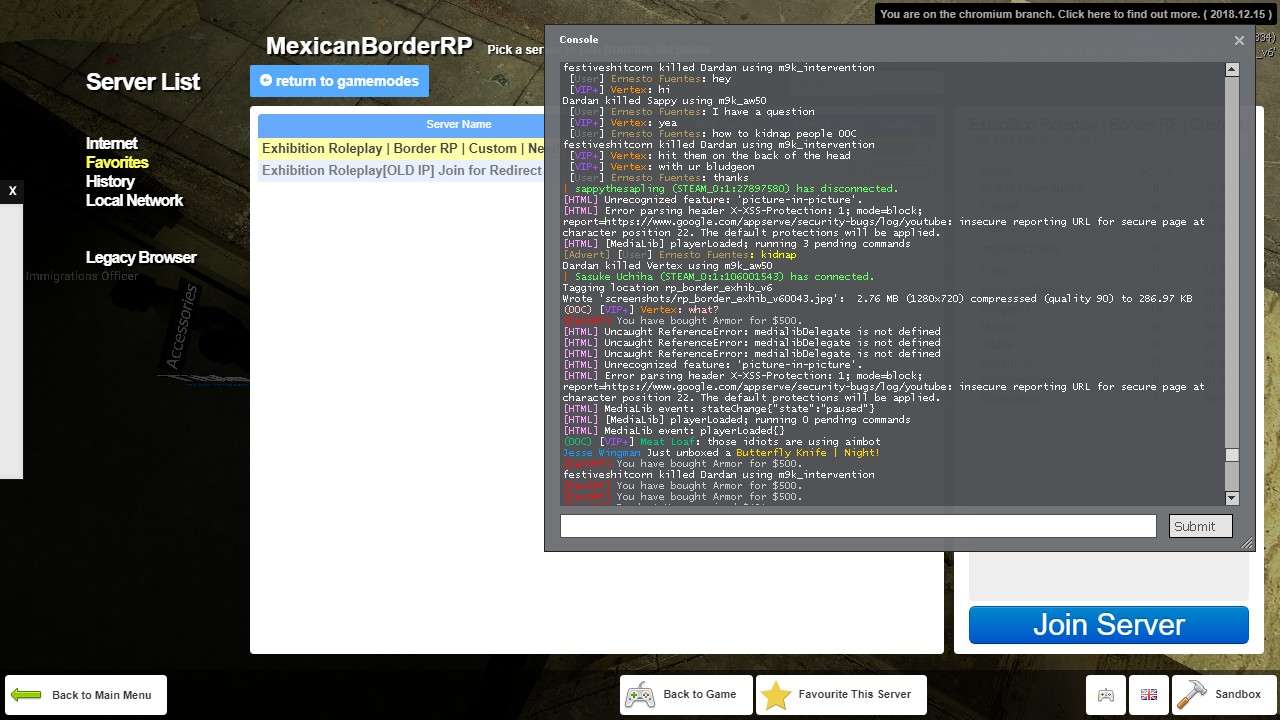Click console line 'Meat Loaf: those idiots are using aimbot'
This screenshot has width=1280, height=720.
click(721, 442)
